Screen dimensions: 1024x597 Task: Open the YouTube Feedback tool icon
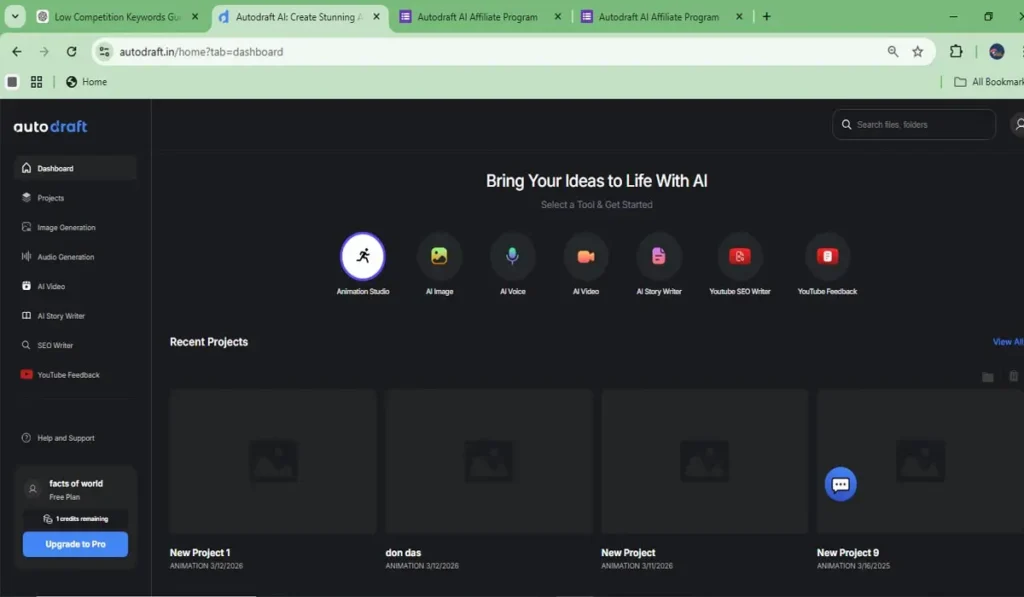[x=827, y=256]
